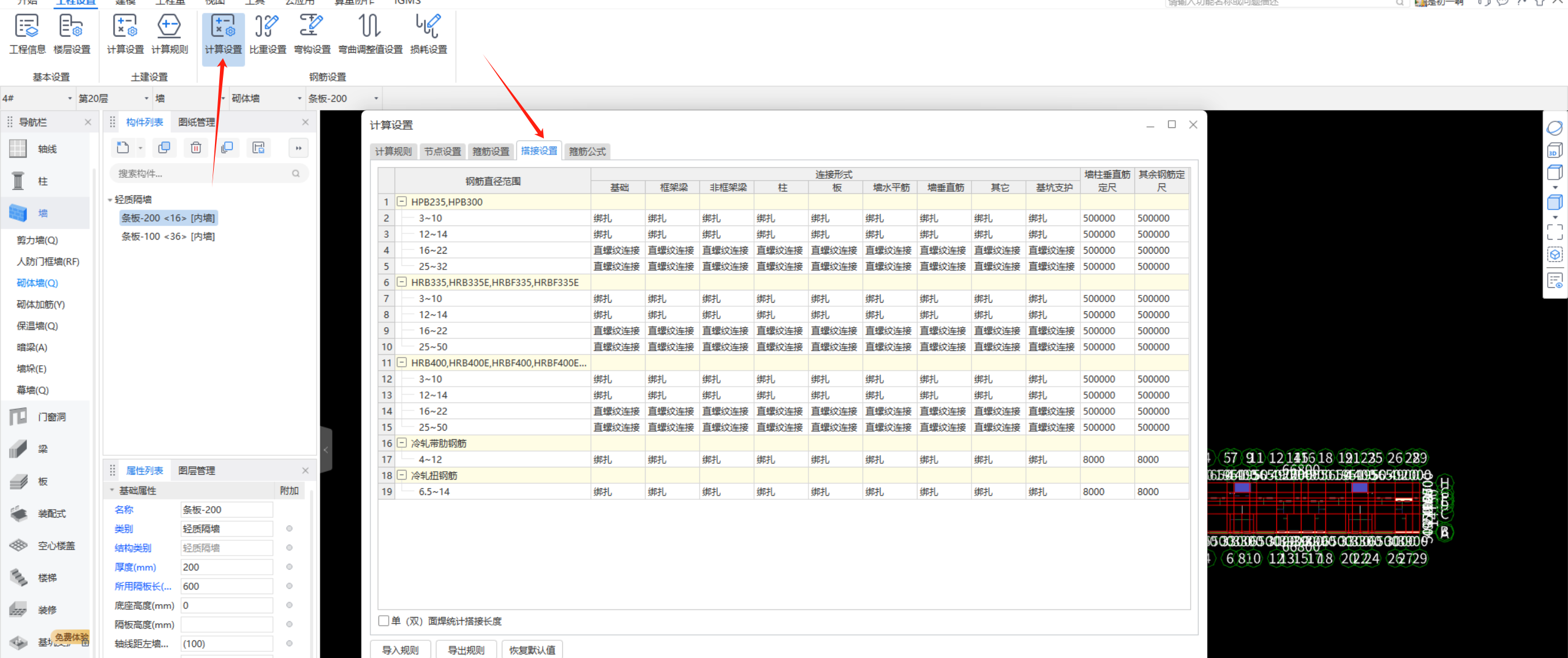Image resolution: width=1568 pixels, height=658 pixels.
Task: Select 楼梯 category in navigation bar
Action: pos(45,578)
